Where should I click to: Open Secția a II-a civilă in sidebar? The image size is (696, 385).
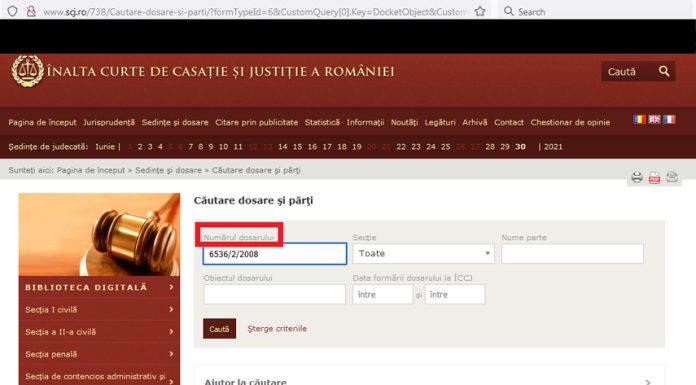(99, 332)
